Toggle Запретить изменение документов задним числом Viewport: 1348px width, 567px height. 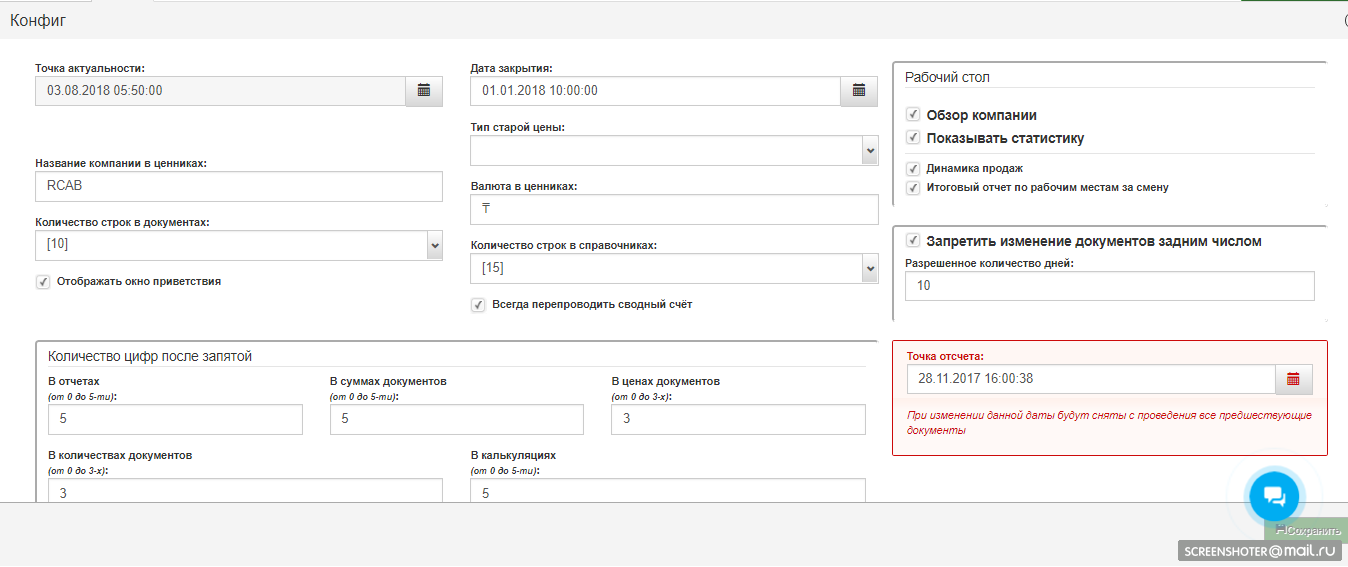click(x=913, y=241)
